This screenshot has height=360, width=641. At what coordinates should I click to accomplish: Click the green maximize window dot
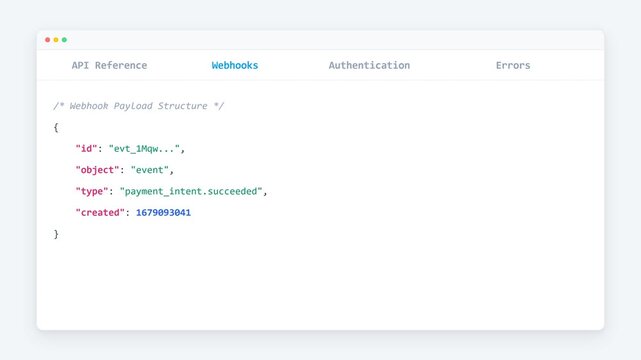pos(64,40)
